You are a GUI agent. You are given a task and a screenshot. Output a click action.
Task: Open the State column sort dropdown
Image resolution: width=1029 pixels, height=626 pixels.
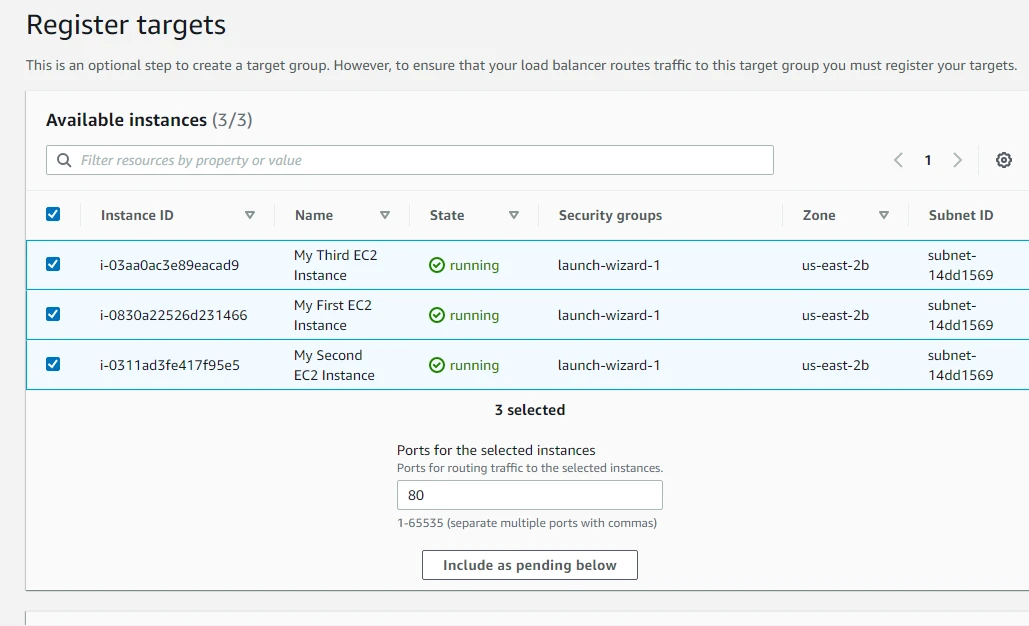(514, 214)
